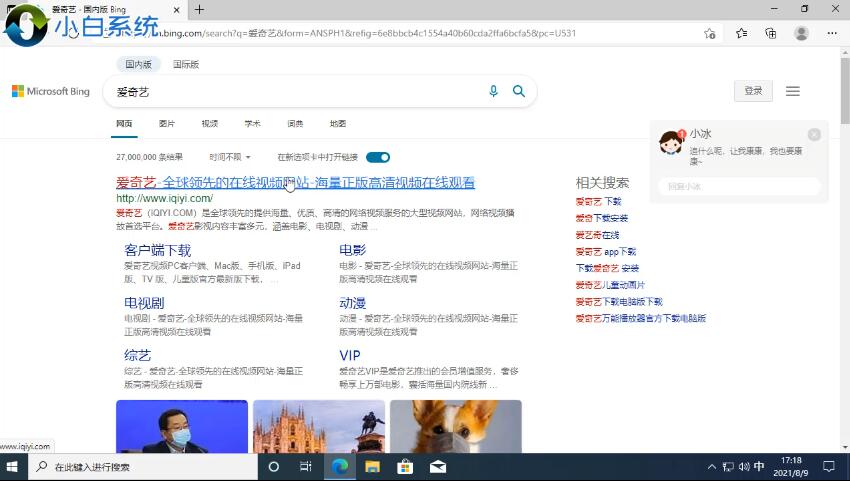Show hidden system tray icons
The height and width of the screenshot is (481, 850).
[x=712, y=467]
